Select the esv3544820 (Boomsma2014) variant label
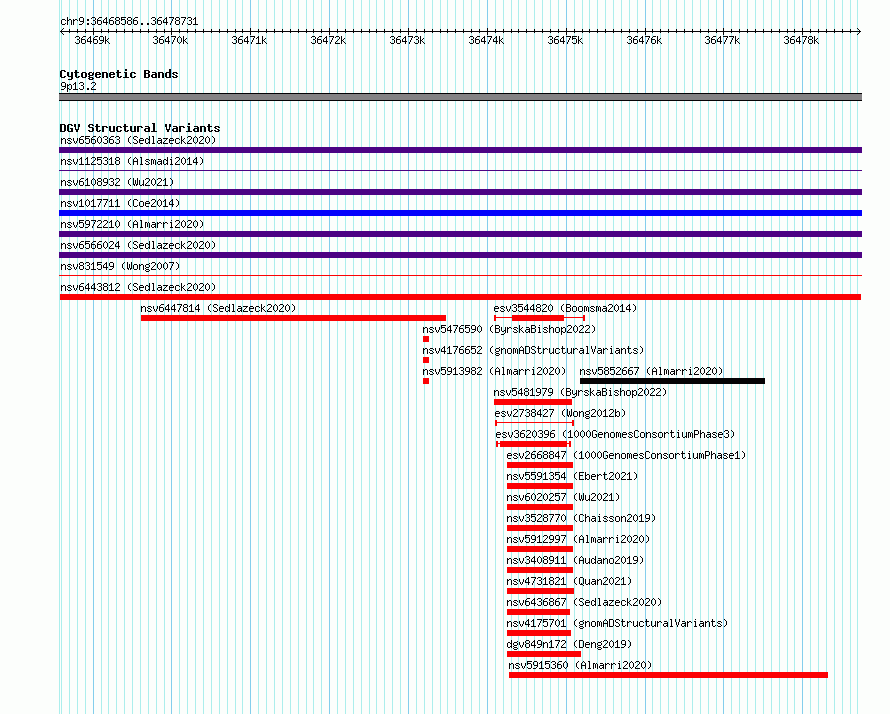890x714 pixels. (565, 308)
